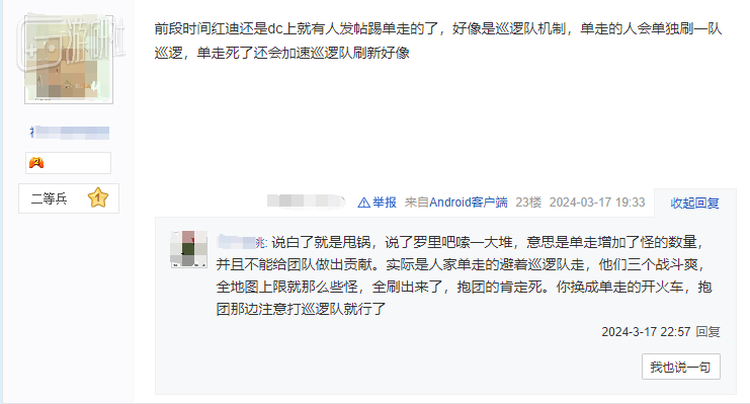Click the yellow star level icon

pos(98,198)
